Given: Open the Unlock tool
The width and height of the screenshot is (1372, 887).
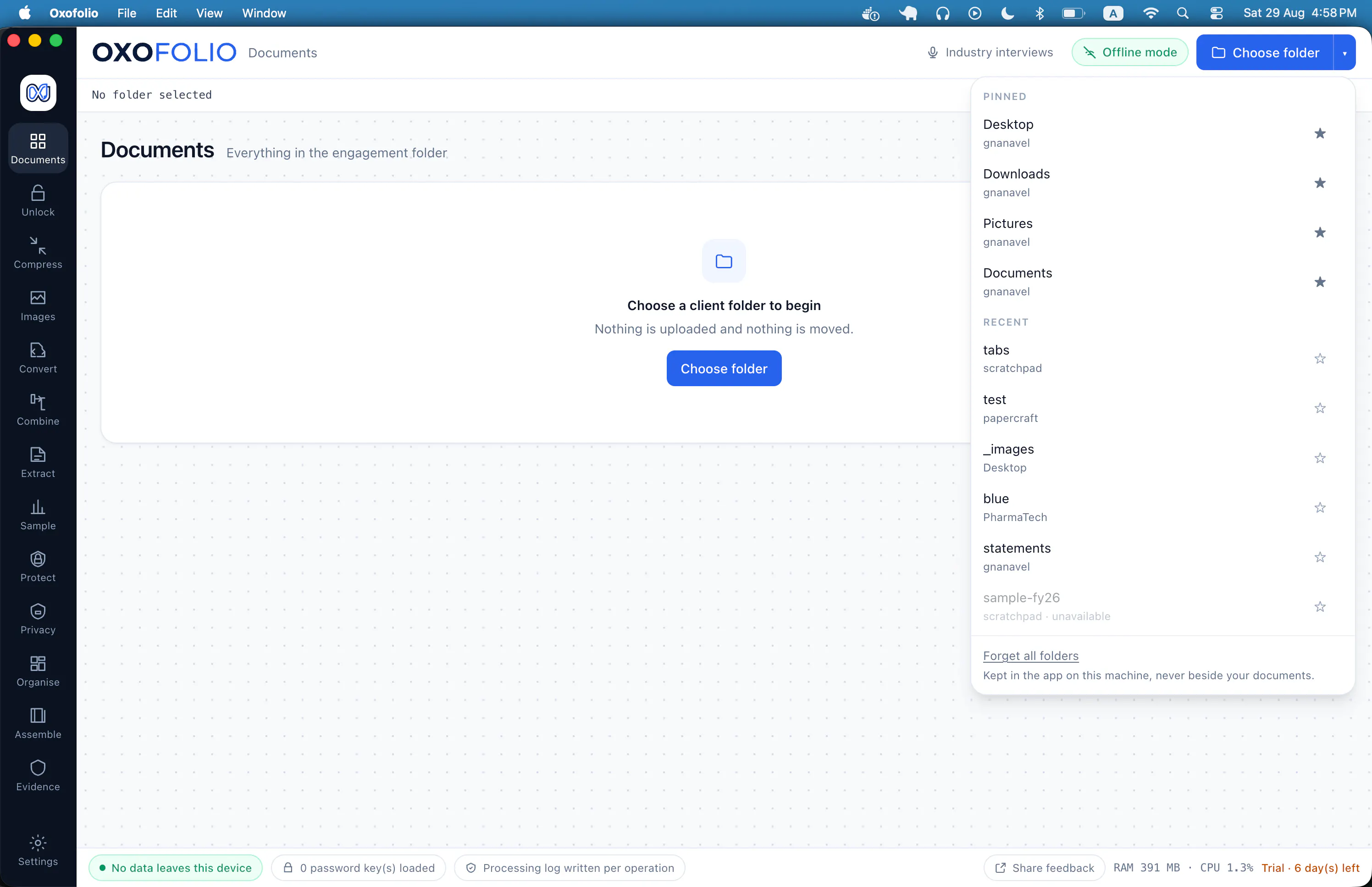Looking at the screenshot, I should click(38, 201).
